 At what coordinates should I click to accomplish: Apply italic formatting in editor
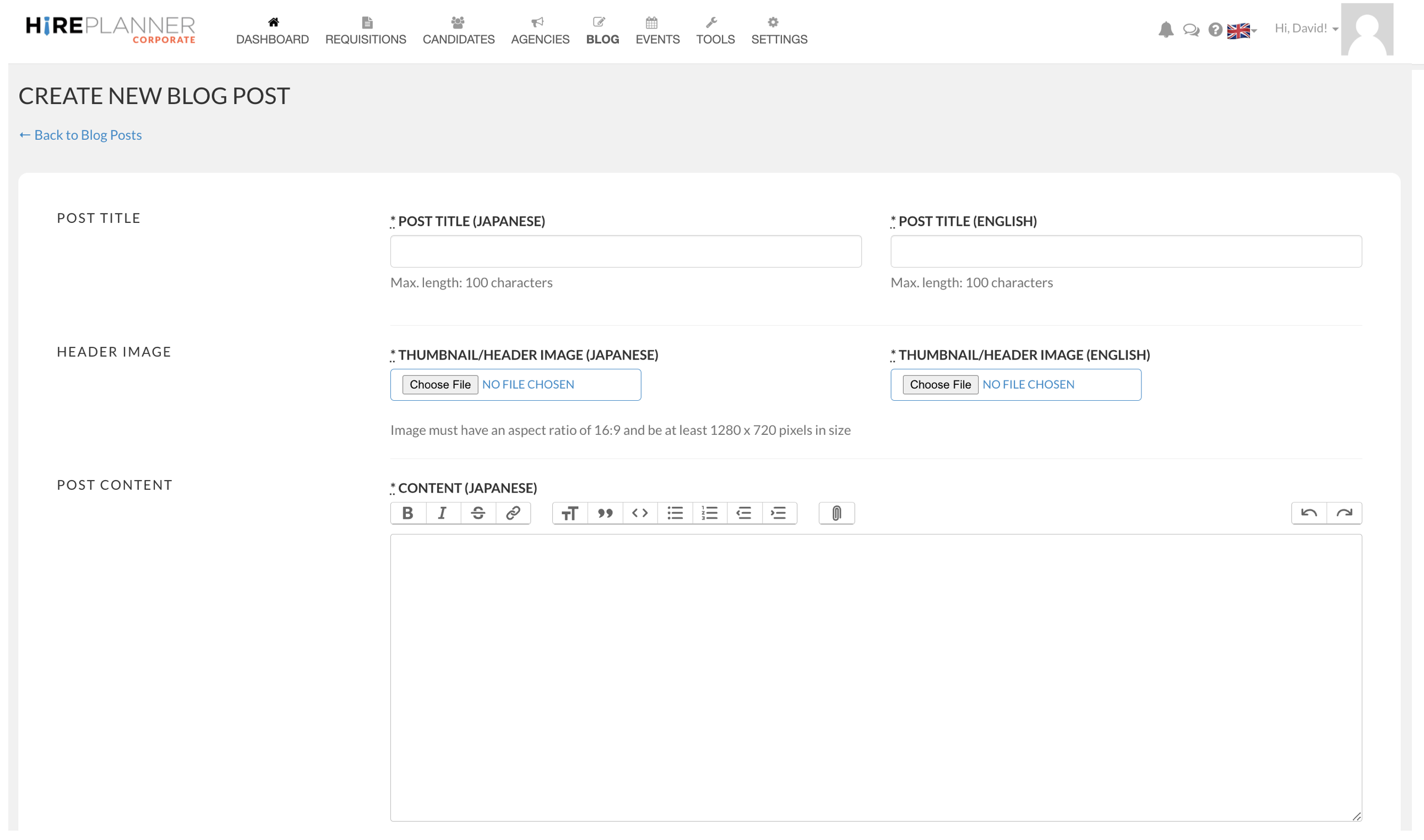[443, 514]
